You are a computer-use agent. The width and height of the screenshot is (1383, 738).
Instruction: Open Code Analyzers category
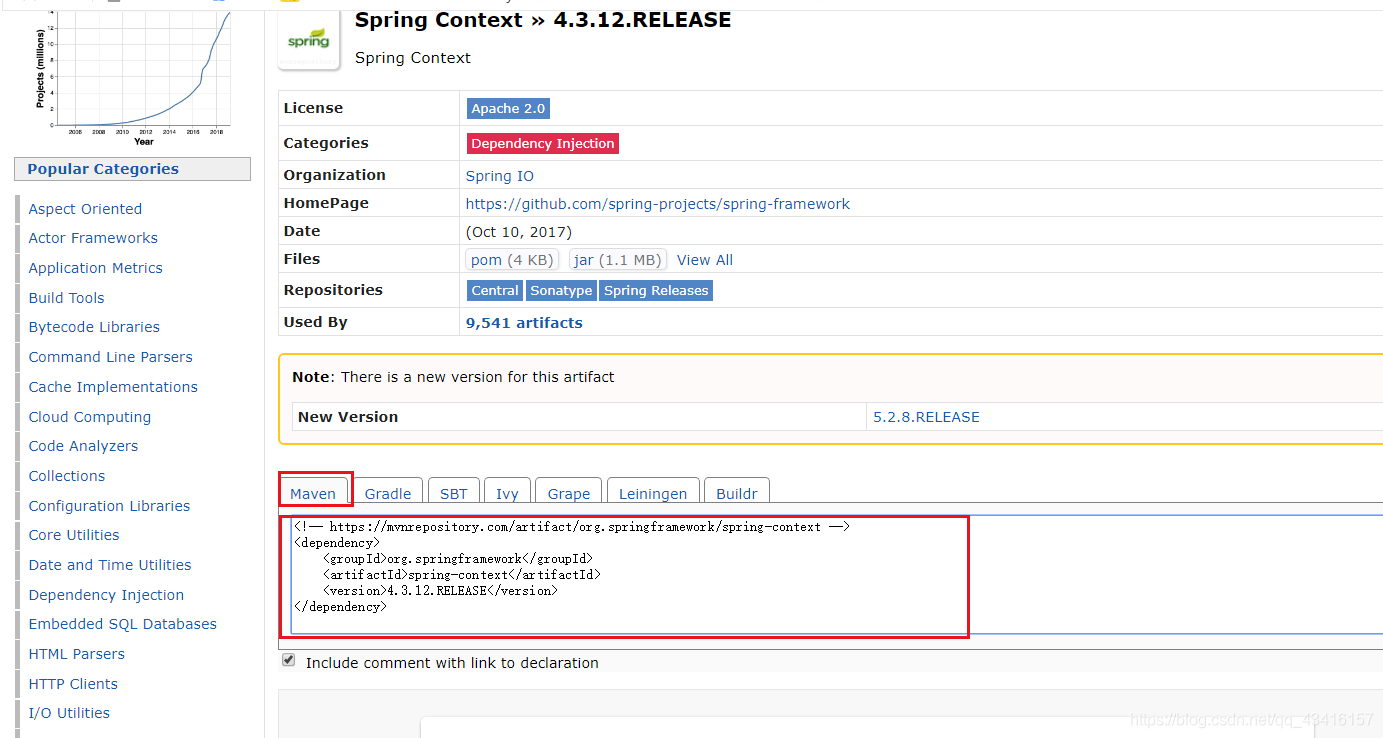[83, 446]
